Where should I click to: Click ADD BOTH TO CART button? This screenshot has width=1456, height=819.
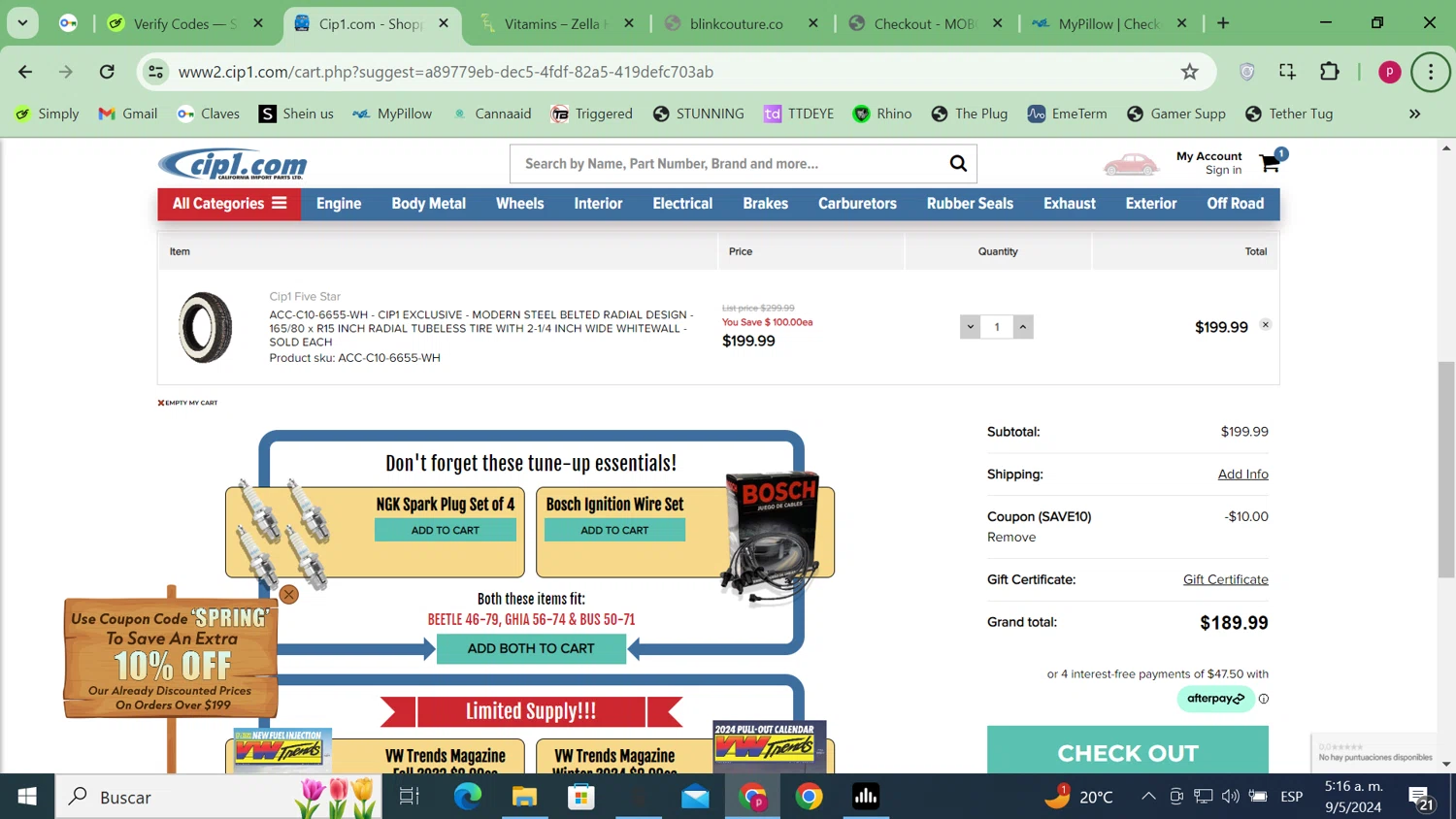click(x=531, y=648)
